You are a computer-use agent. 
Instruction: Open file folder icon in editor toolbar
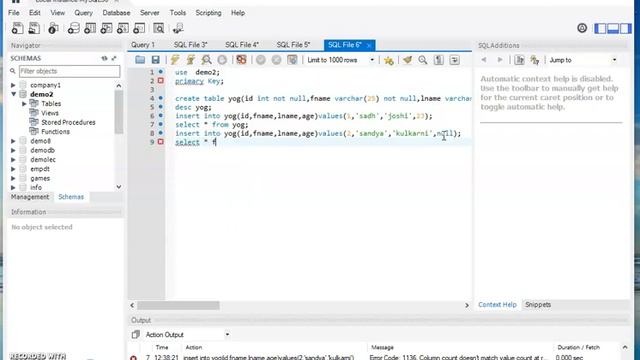coord(140,60)
